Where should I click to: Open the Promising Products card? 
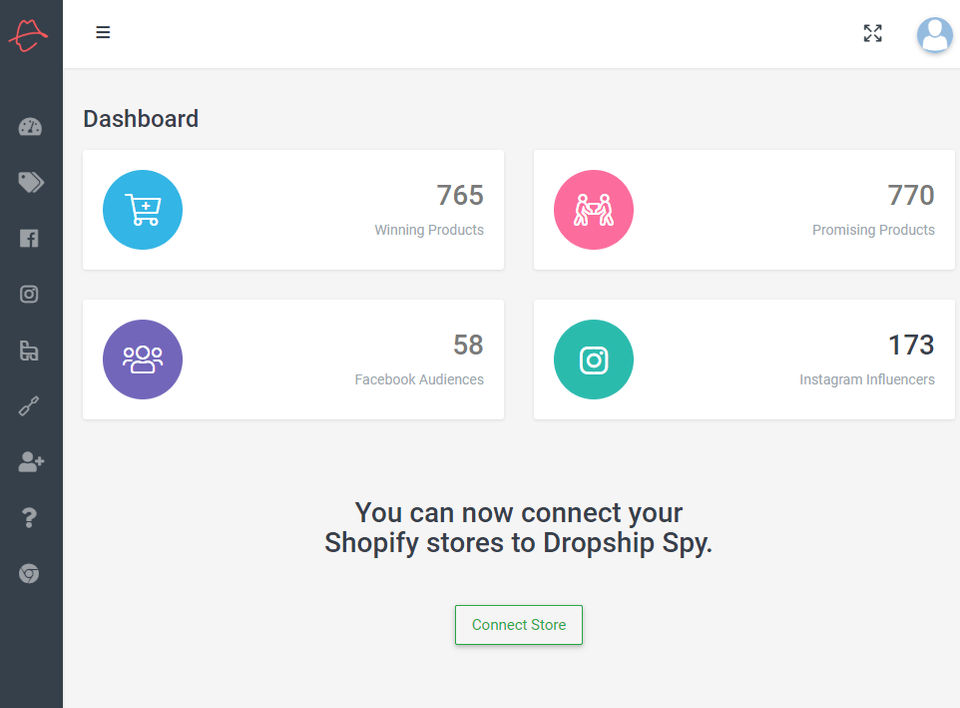pos(744,210)
